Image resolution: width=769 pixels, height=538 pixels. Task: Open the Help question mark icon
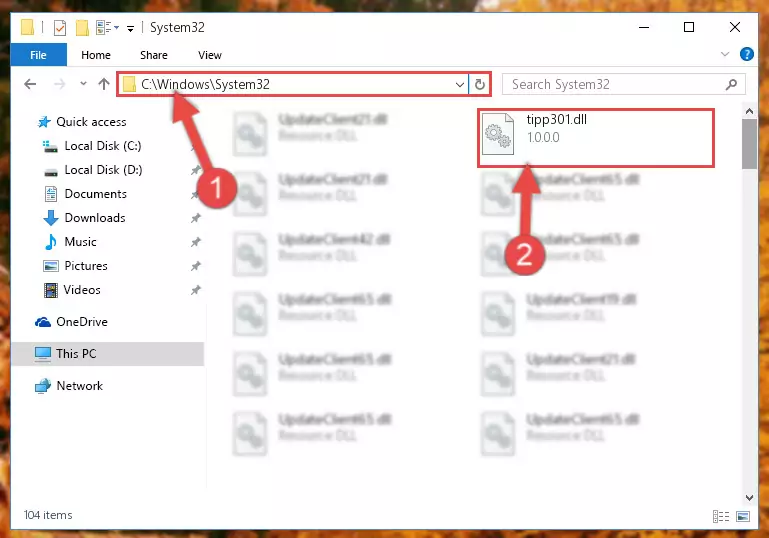746,54
